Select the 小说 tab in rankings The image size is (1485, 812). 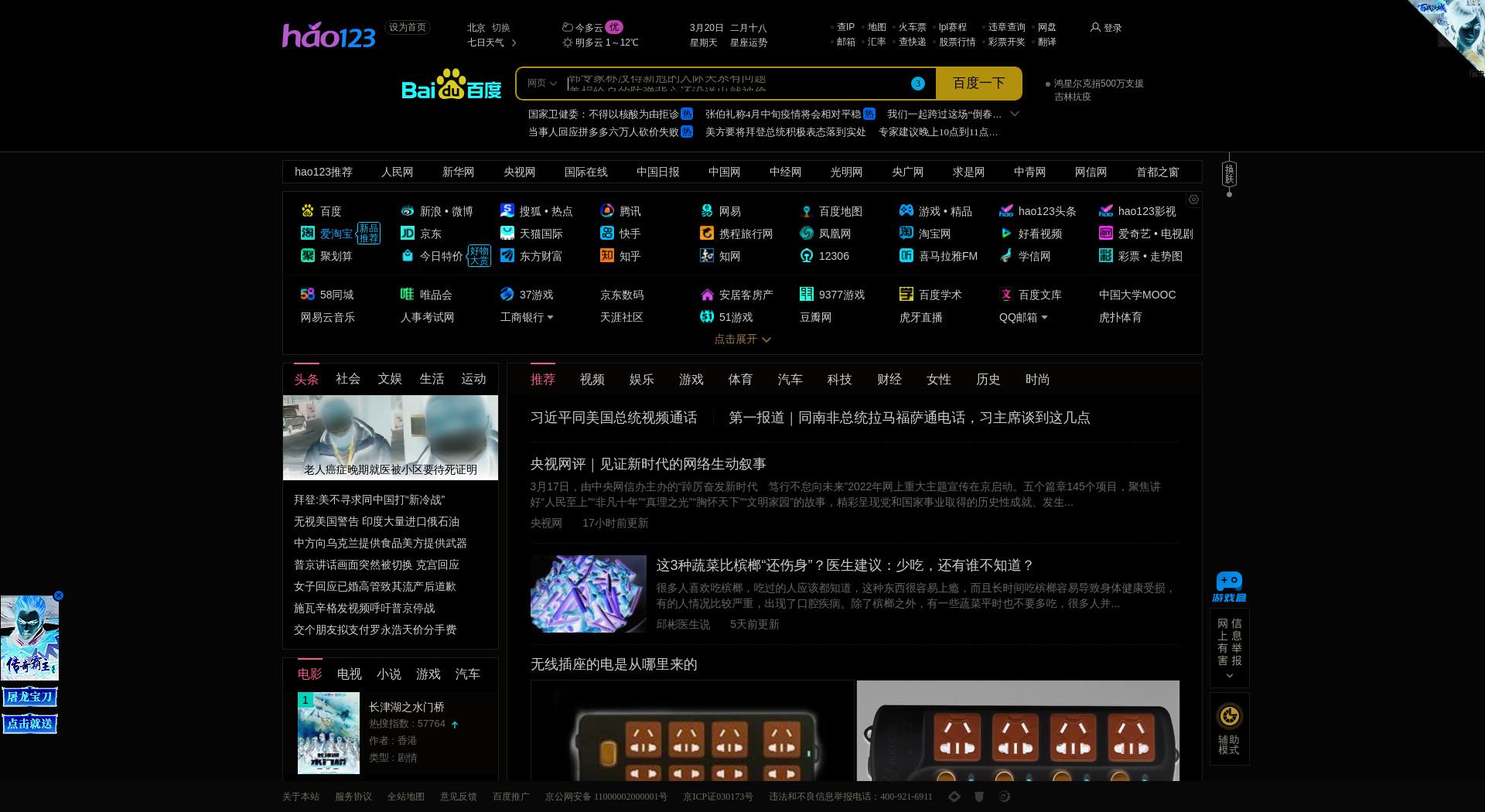click(389, 674)
